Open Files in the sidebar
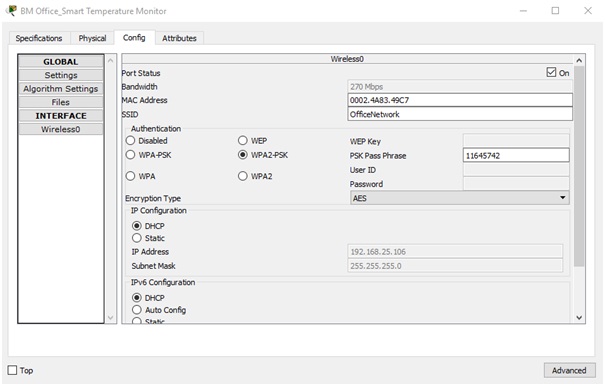 (61, 102)
